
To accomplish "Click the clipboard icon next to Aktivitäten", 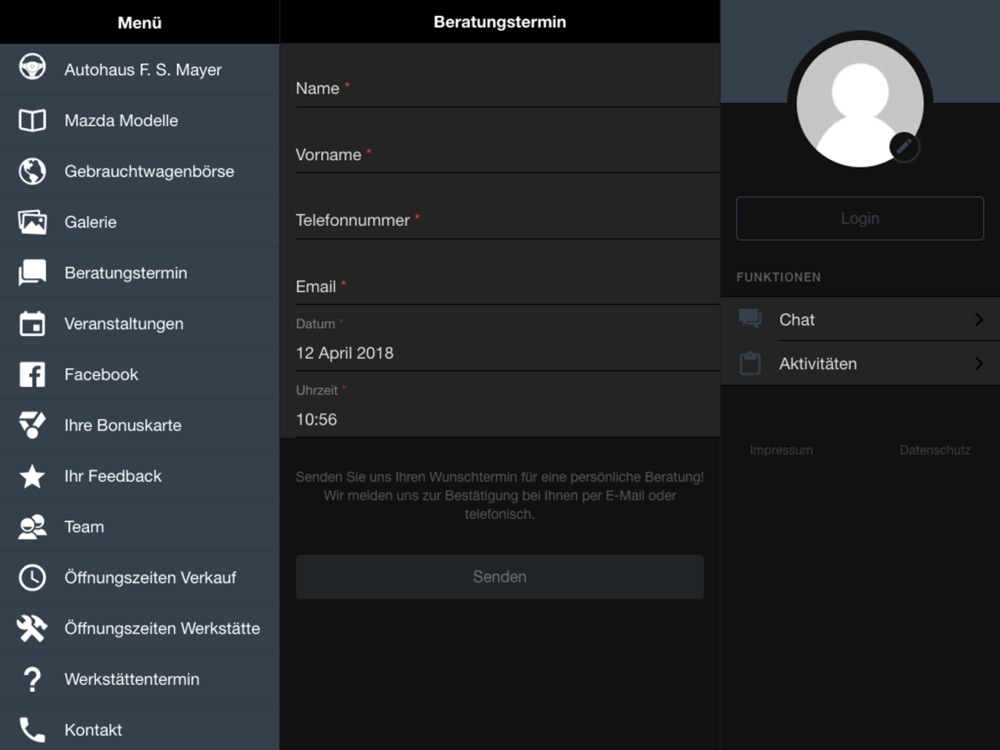I will [x=750, y=363].
